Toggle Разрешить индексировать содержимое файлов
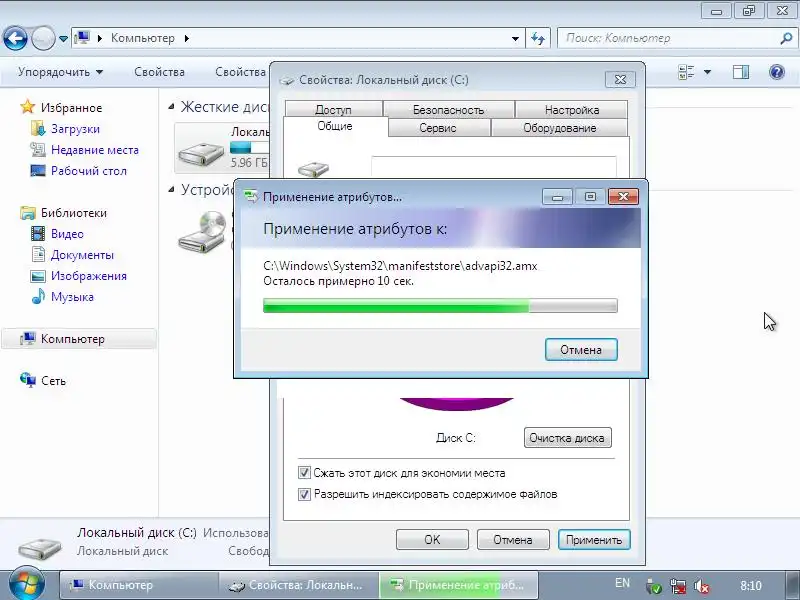This screenshot has width=800, height=600. click(x=304, y=494)
